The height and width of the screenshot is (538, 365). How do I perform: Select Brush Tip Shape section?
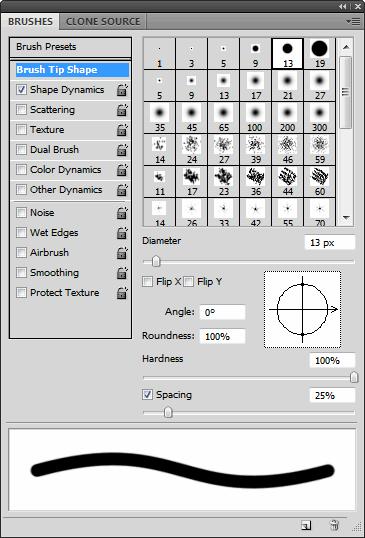(x=72, y=70)
